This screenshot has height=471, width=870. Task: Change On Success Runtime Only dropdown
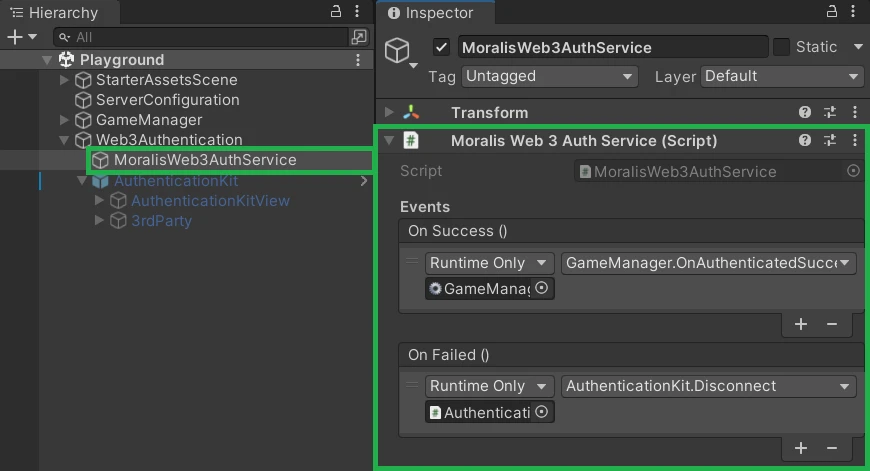click(489, 263)
